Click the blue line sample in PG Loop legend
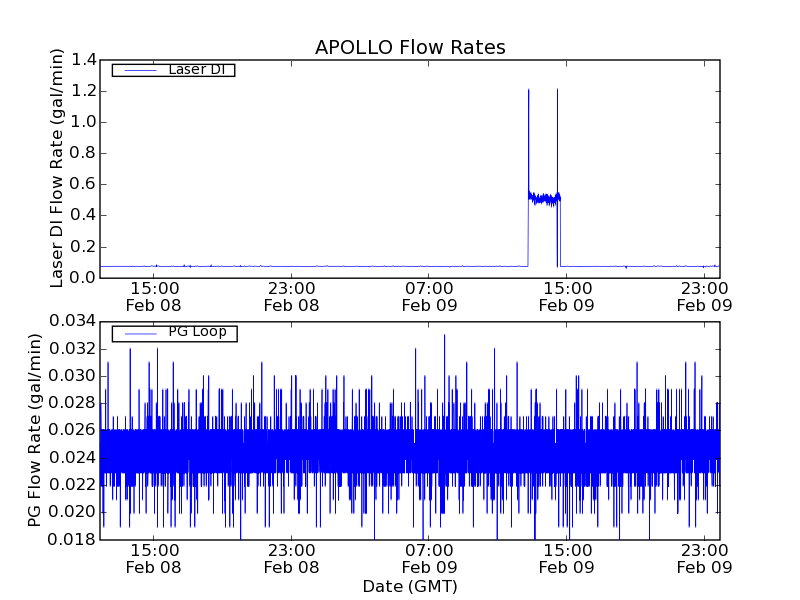Image resolution: width=800 pixels, height=600 pixels. [137, 333]
